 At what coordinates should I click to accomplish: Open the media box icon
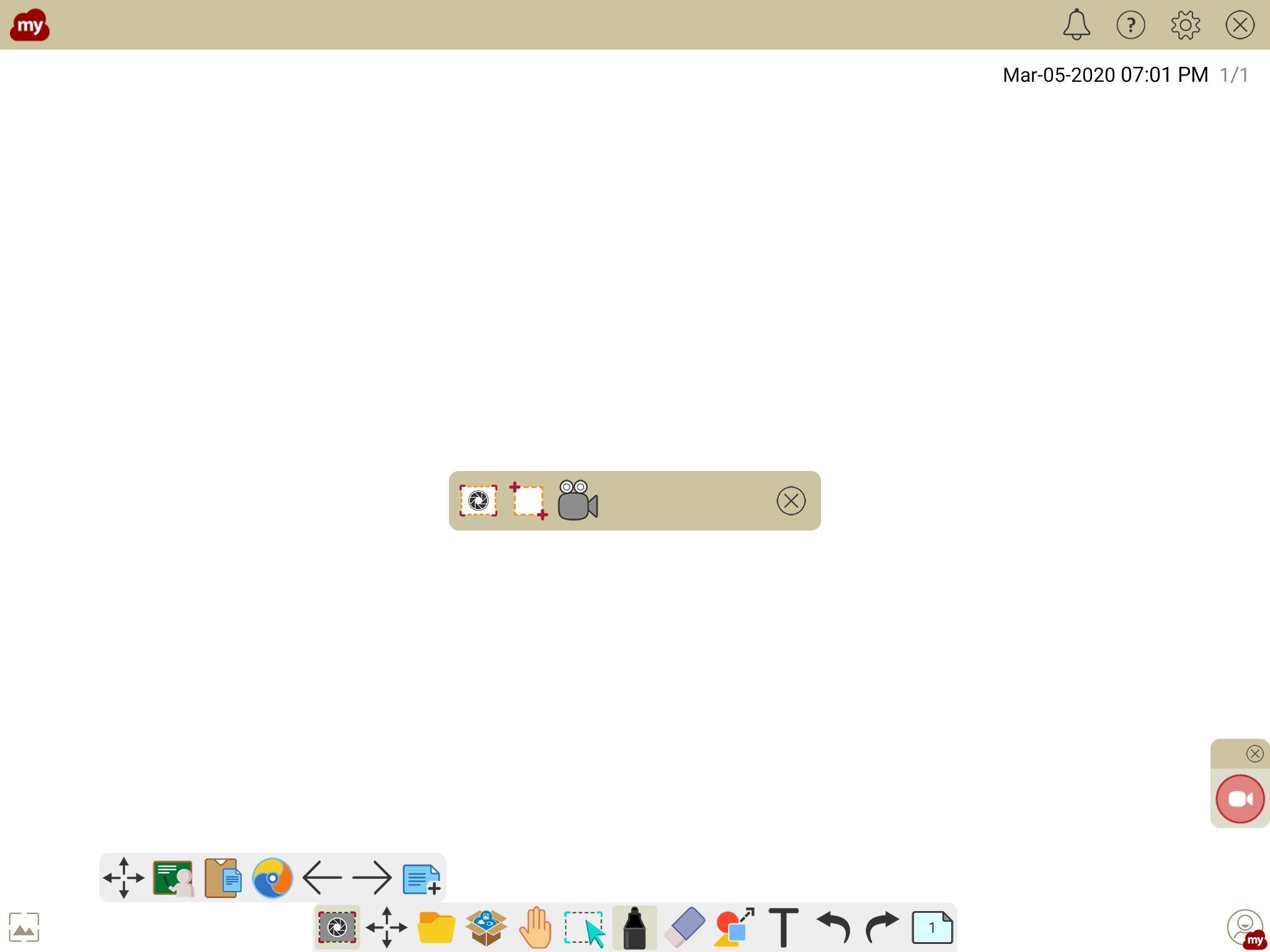pyautogui.click(x=486, y=927)
